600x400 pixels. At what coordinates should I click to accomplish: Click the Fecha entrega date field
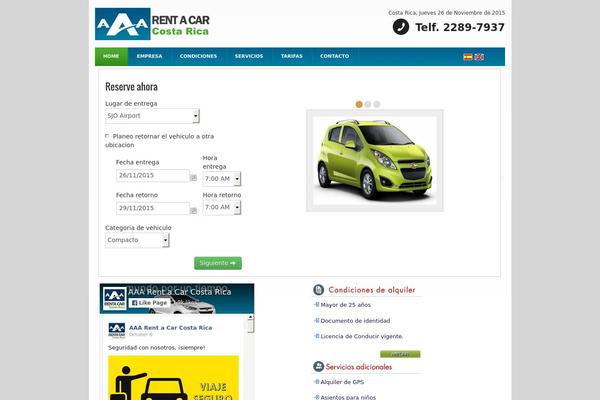click(153, 176)
